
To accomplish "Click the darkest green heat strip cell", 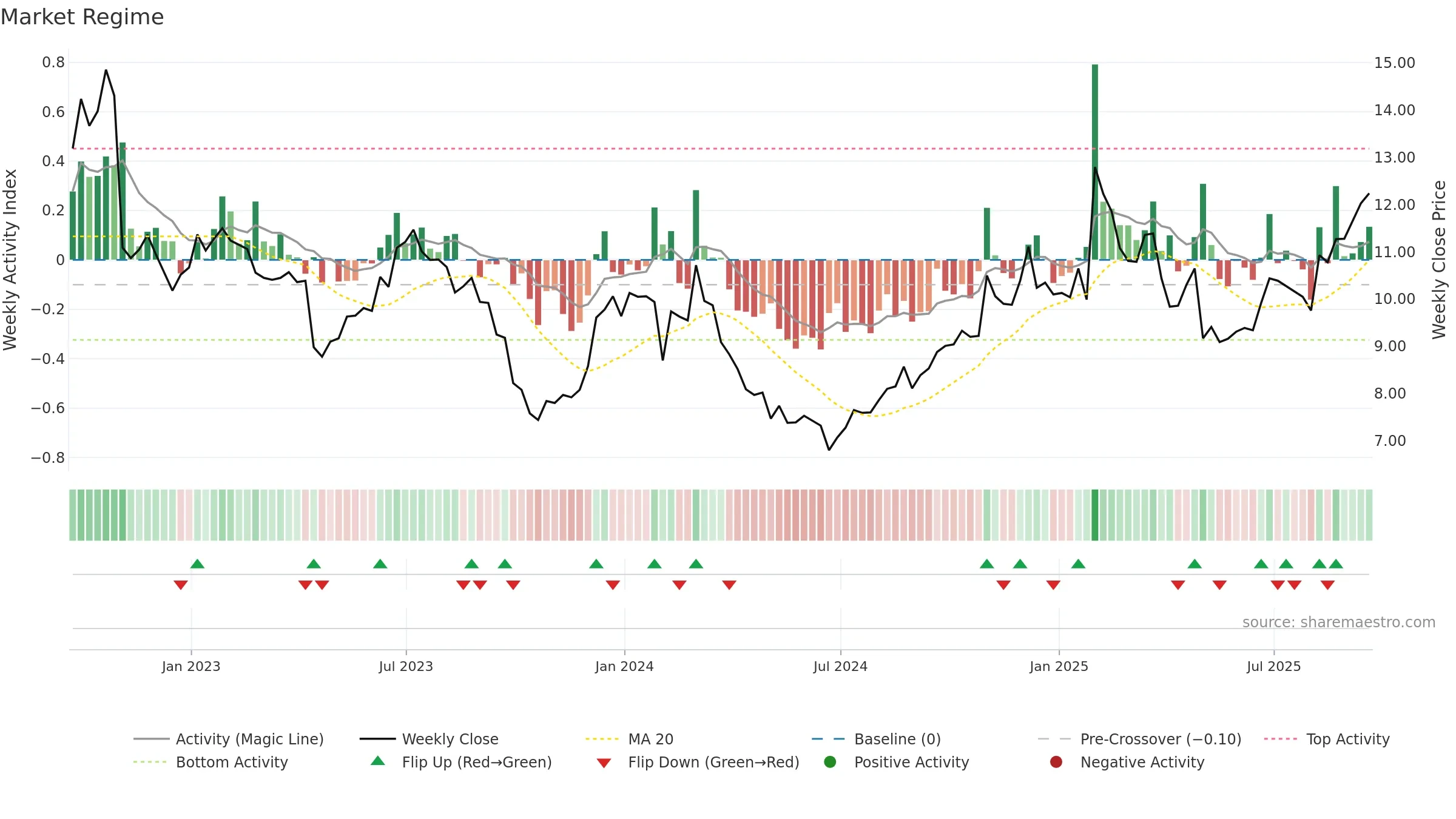I will pyautogui.click(x=1095, y=514).
